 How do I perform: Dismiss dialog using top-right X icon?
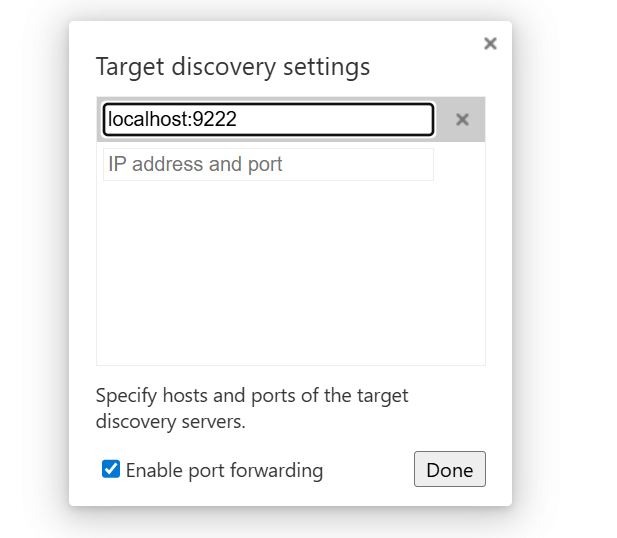tap(490, 43)
